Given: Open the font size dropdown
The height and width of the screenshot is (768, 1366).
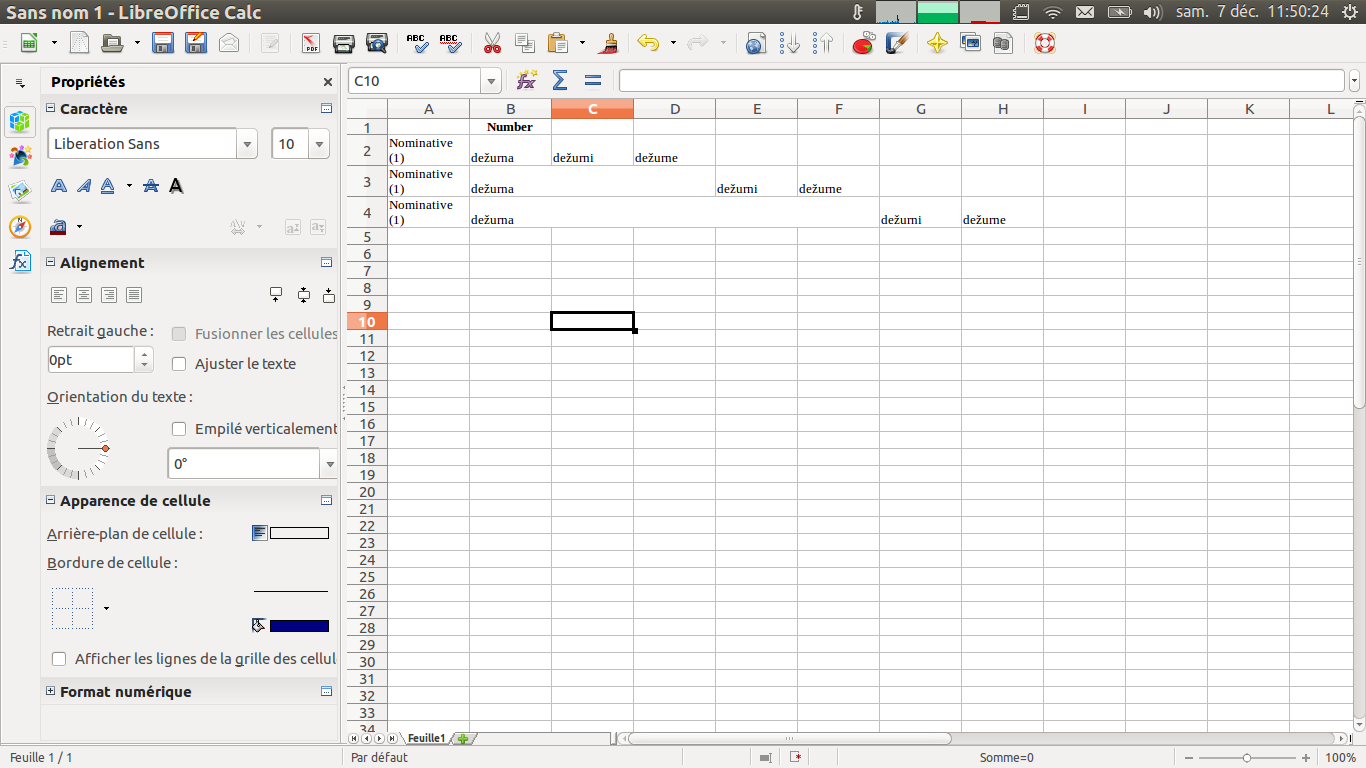Looking at the screenshot, I should click(x=319, y=144).
